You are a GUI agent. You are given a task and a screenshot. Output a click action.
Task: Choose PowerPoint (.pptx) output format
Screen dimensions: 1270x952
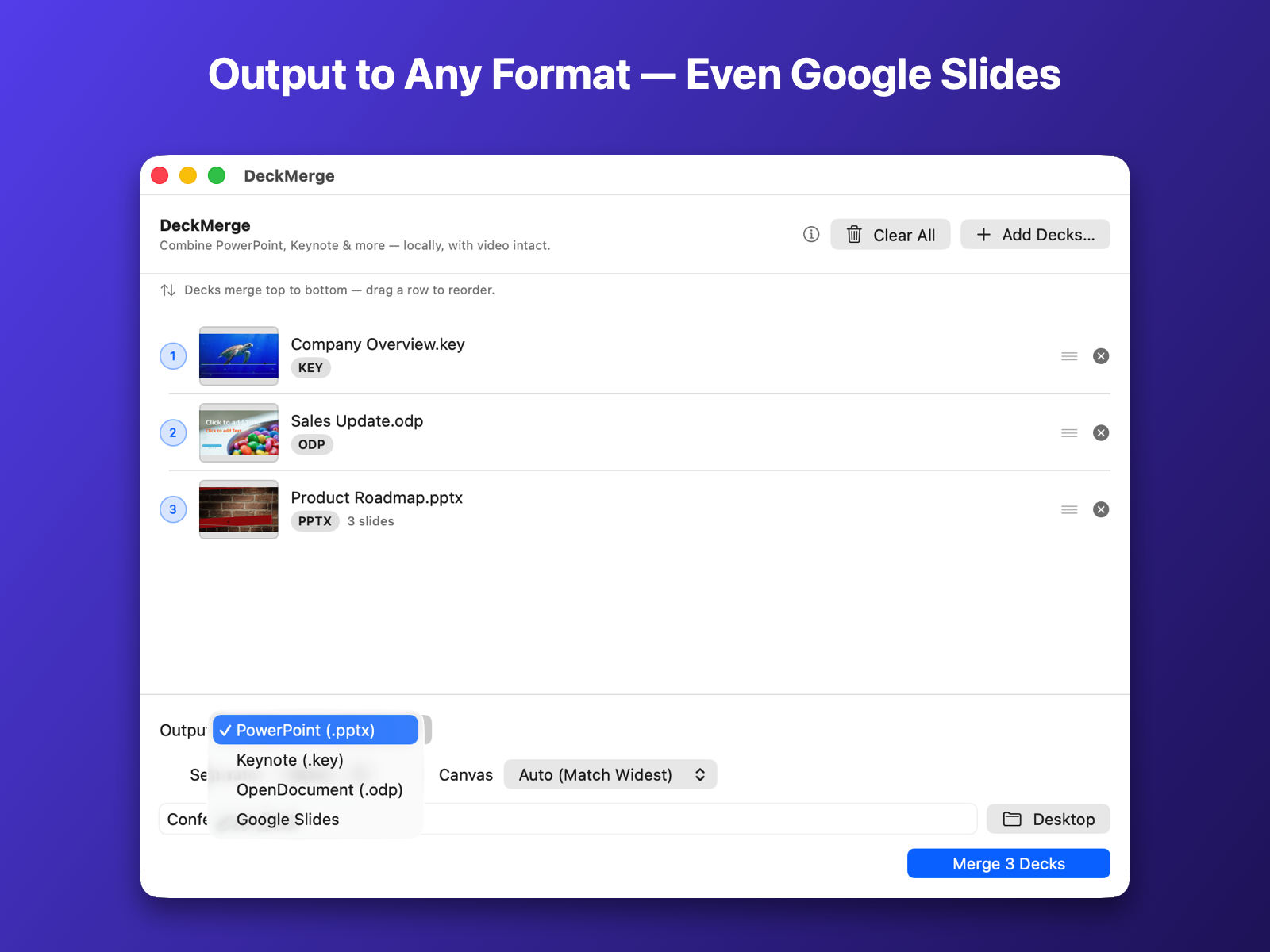click(315, 730)
